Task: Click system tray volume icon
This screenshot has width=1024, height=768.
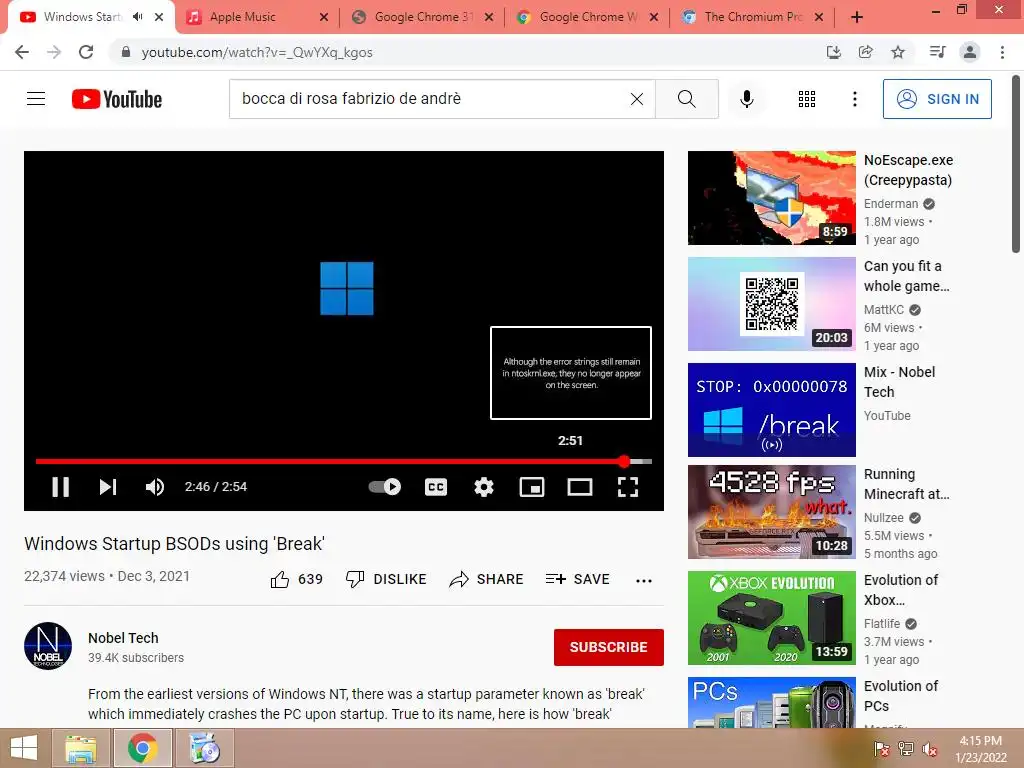Action: pos(929,748)
